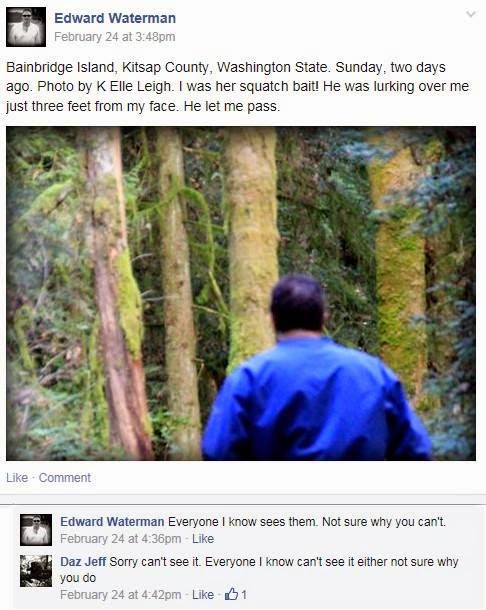The height and width of the screenshot is (610, 486).
Task: Click the man in blue jacket in photo
Action: pyautogui.click(x=316, y=368)
